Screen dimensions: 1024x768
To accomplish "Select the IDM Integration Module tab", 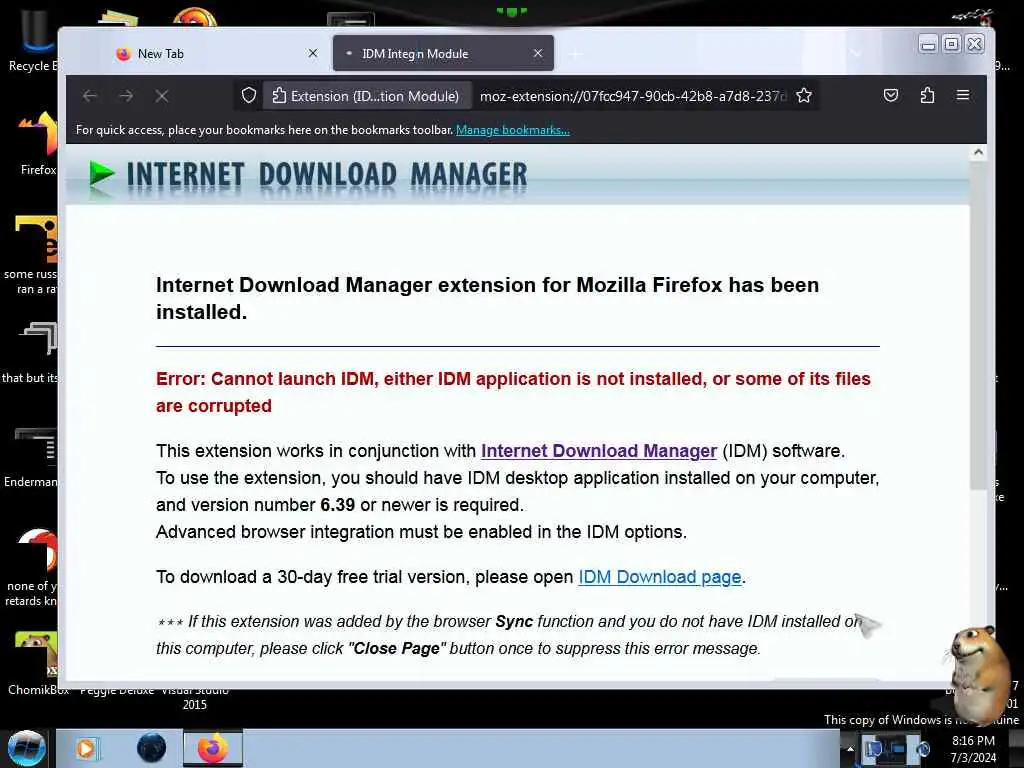I will (443, 54).
